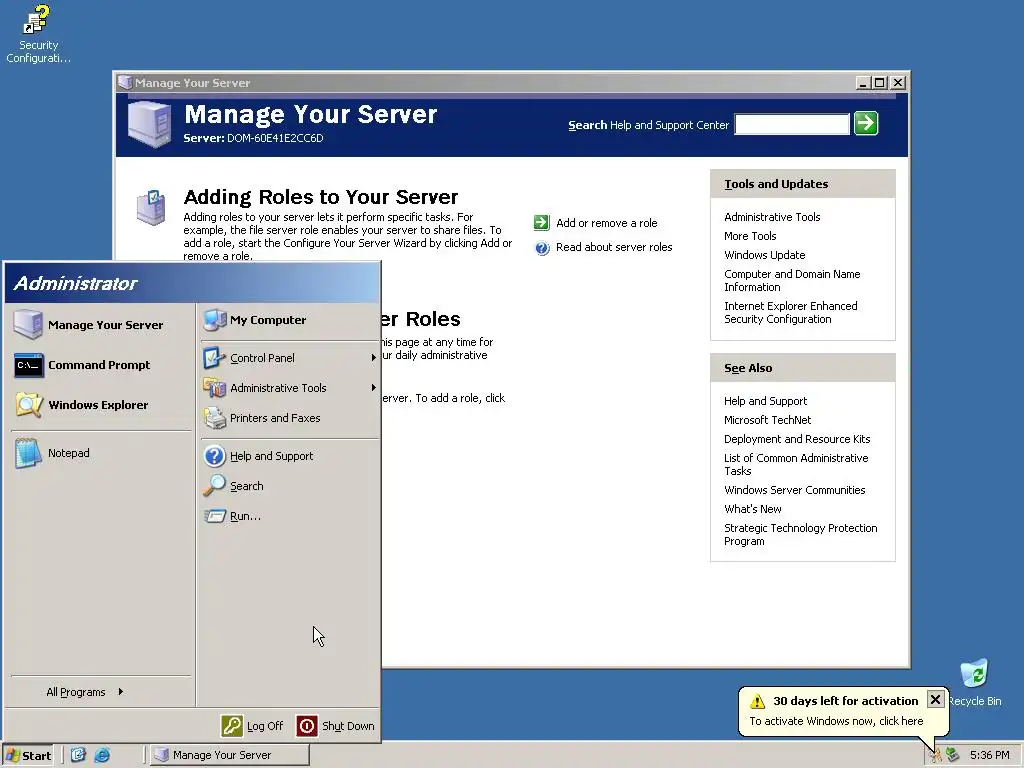
Task: Click Help and Support link under See Also
Action: (x=765, y=401)
